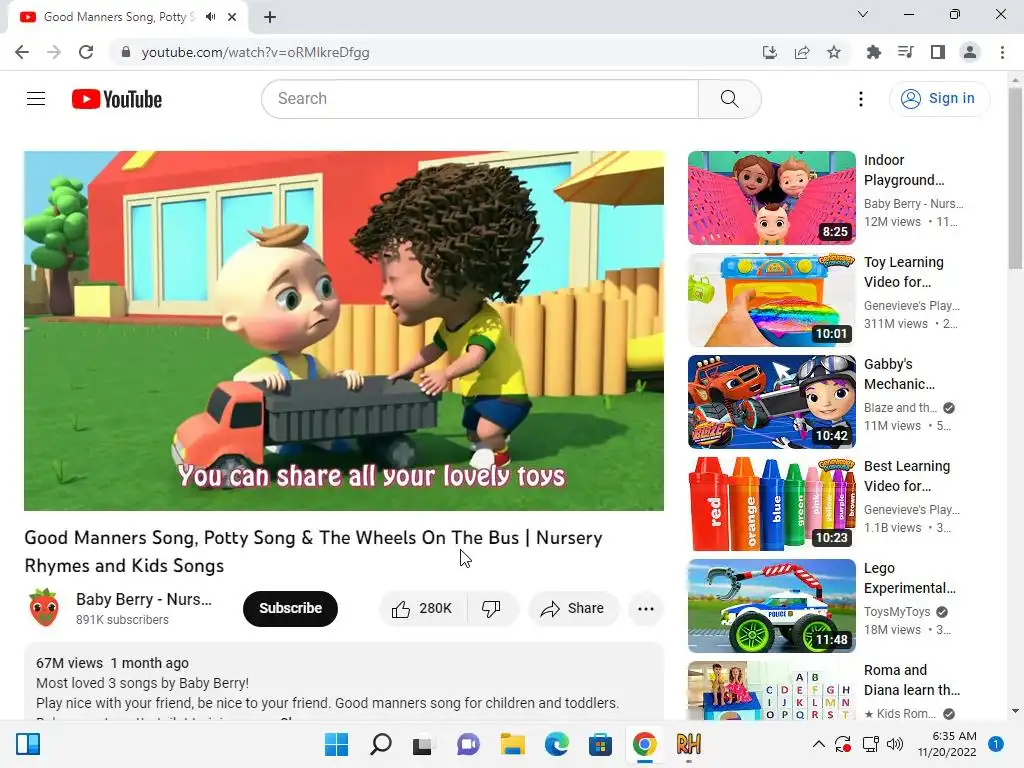Bookmark this page with star icon
Viewport: 1024px width, 768px height.
[x=834, y=52]
